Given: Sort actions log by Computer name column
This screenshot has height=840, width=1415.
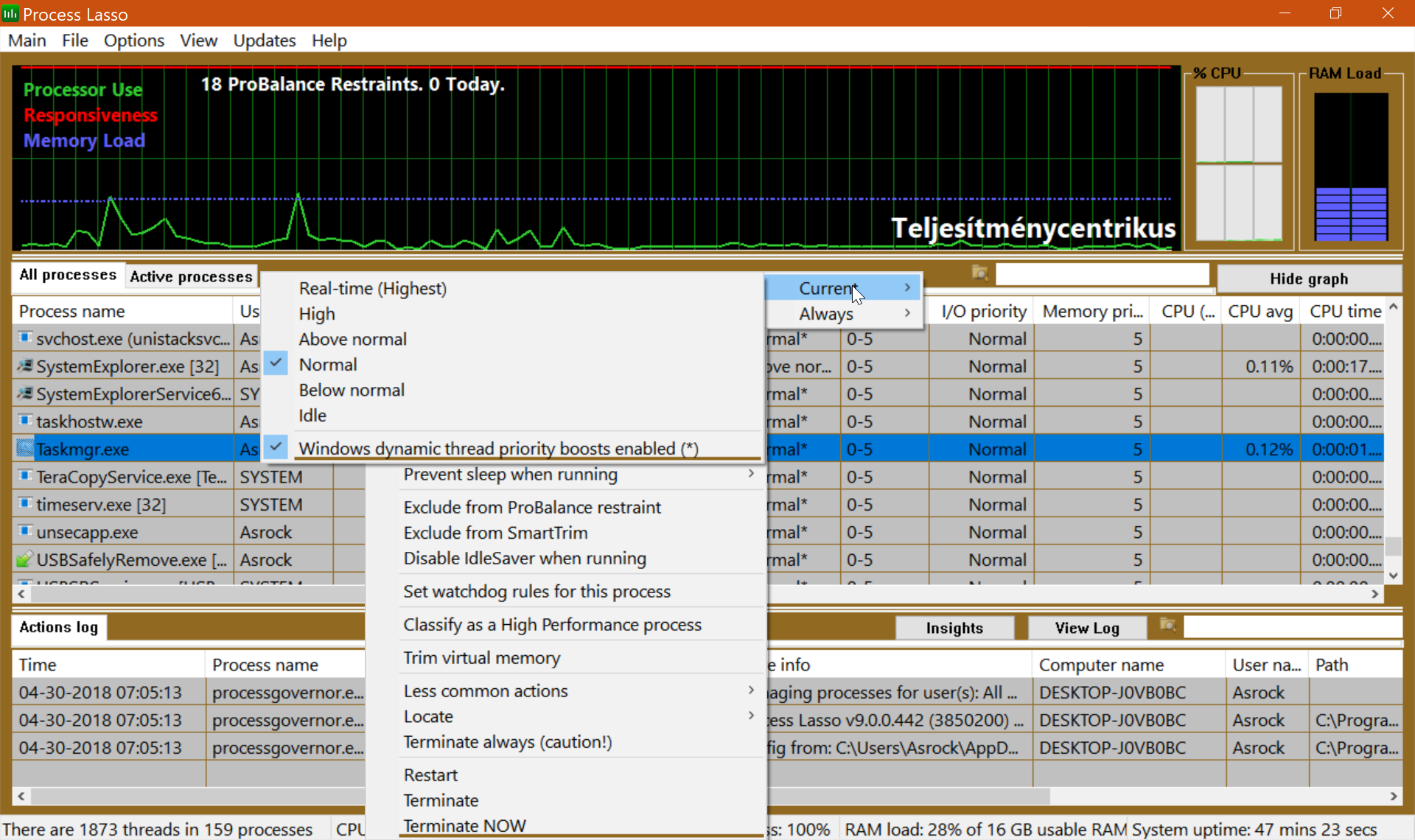Looking at the screenshot, I should [x=1129, y=665].
